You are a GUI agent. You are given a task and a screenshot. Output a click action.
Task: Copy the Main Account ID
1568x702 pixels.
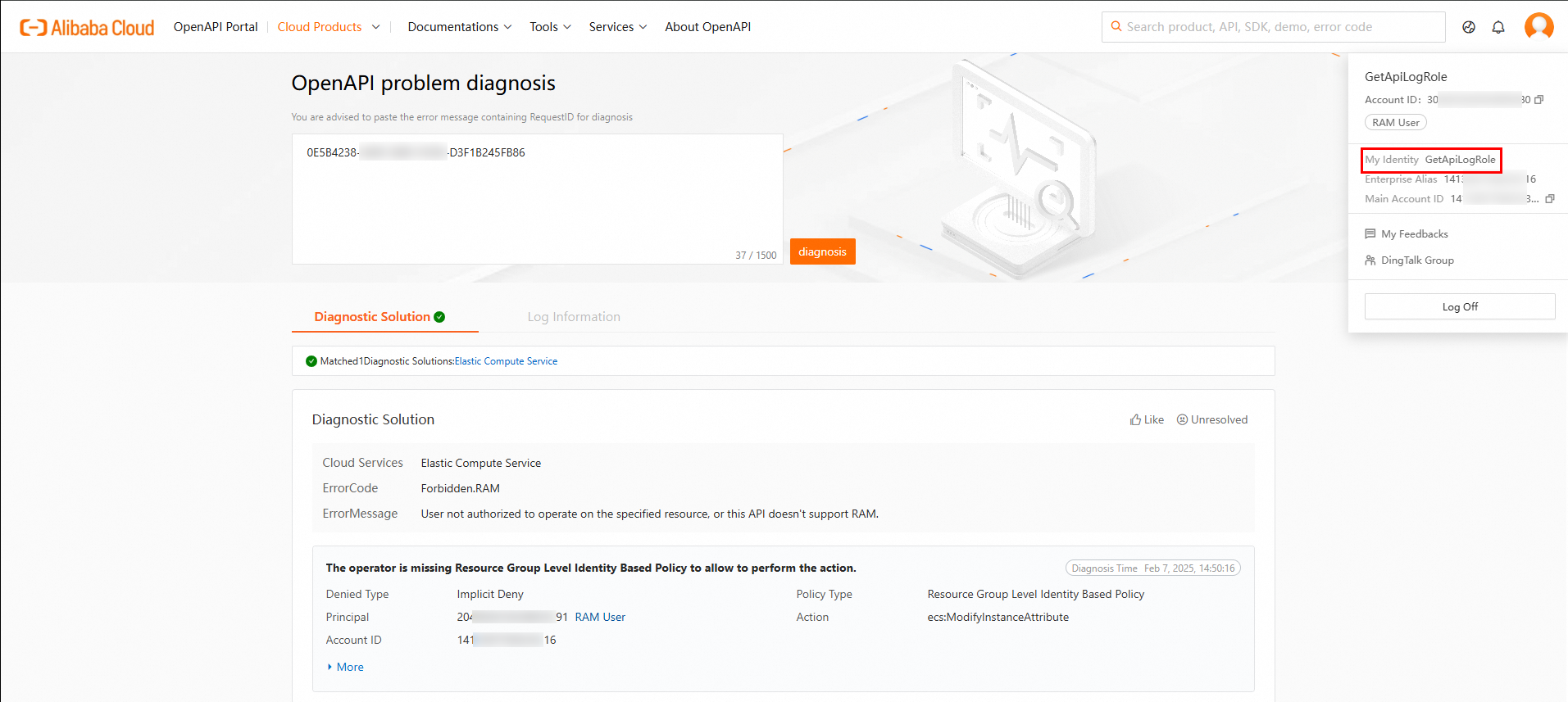tap(1549, 199)
